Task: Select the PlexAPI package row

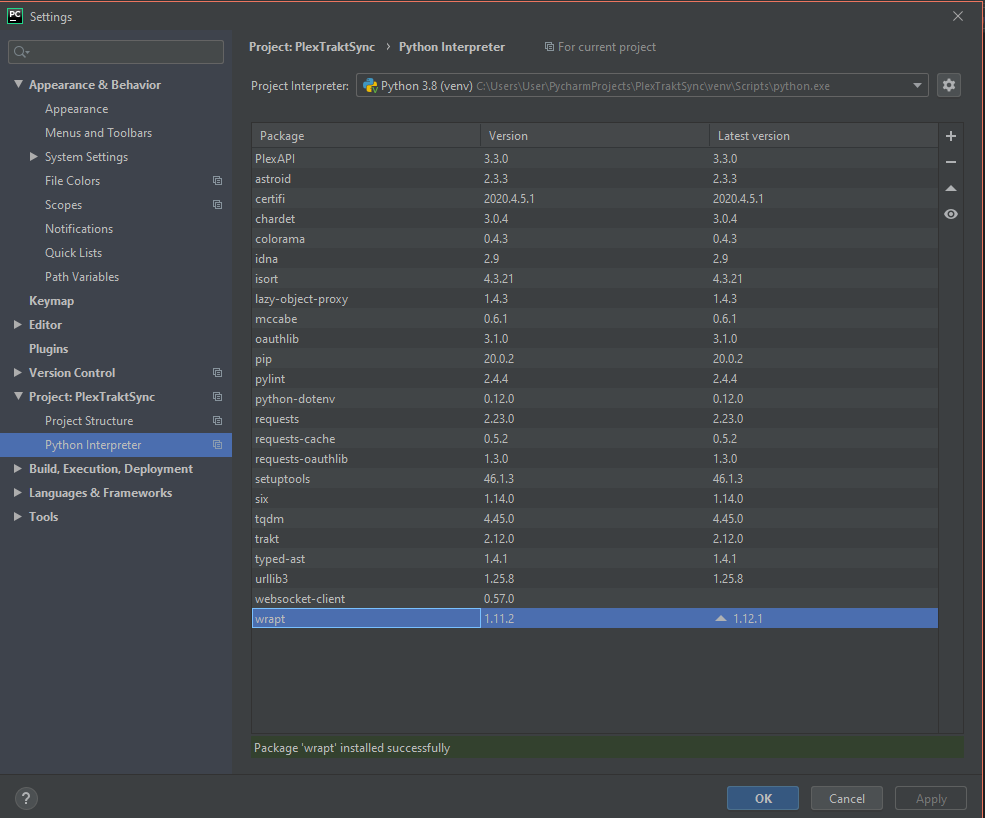Action: (595, 159)
